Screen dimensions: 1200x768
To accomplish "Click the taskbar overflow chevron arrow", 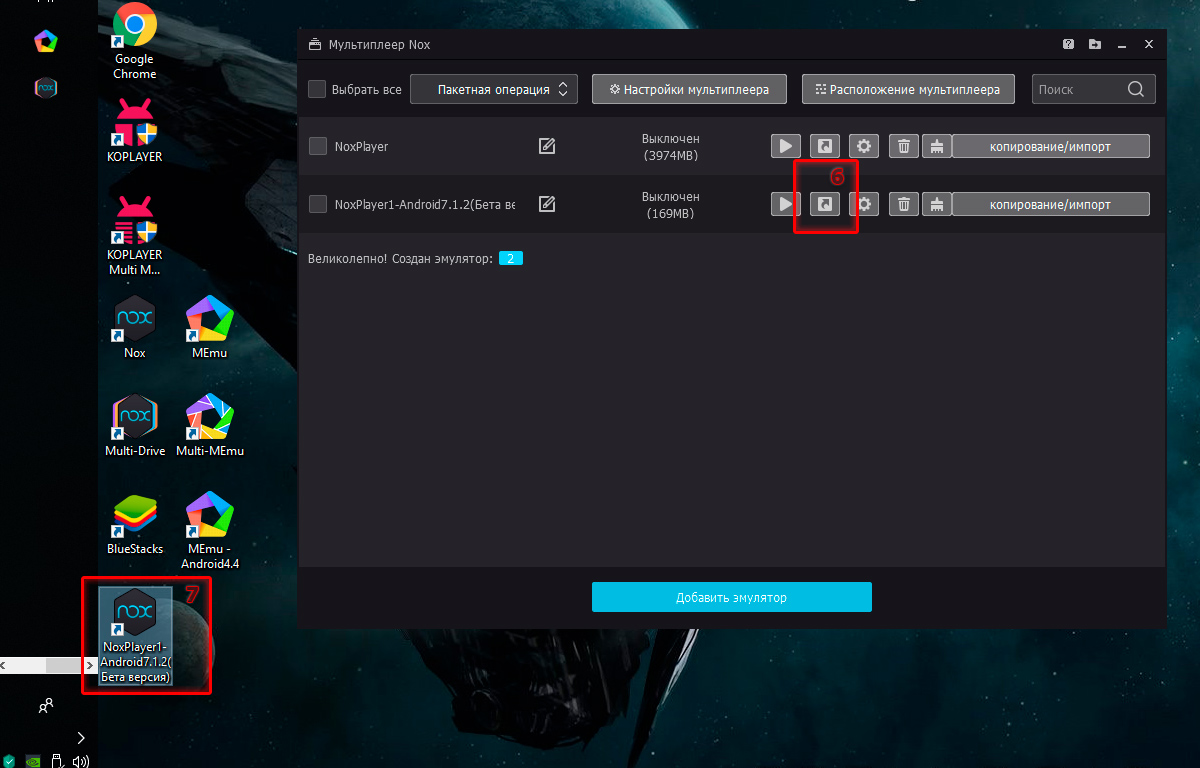I will 81,738.
